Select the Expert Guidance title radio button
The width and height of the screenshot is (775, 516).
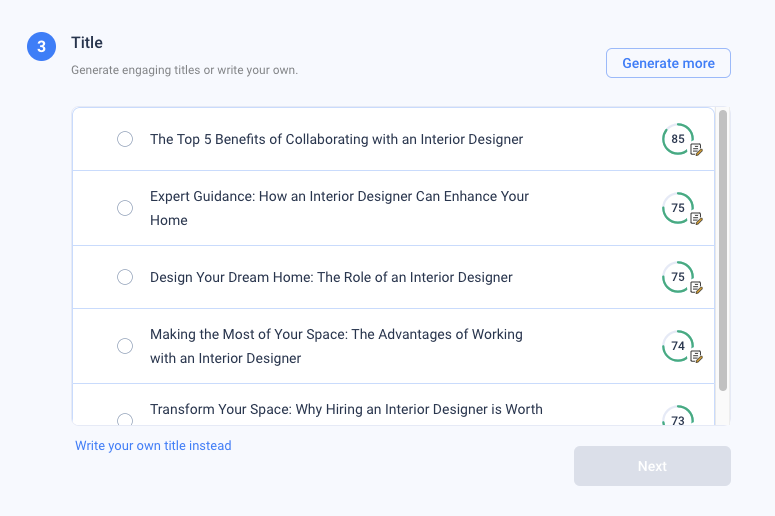[x=125, y=208]
